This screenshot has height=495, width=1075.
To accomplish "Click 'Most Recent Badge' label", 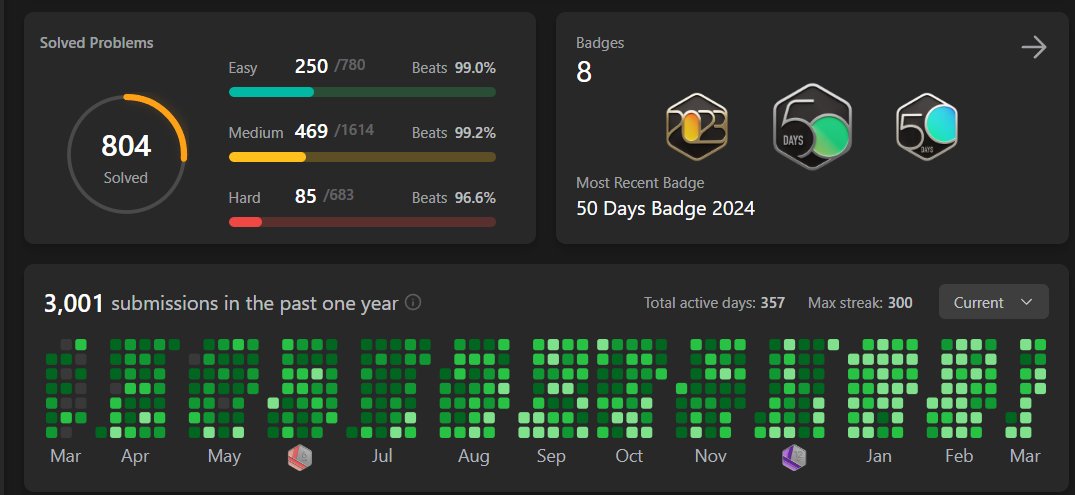I will (x=640, y=183).
